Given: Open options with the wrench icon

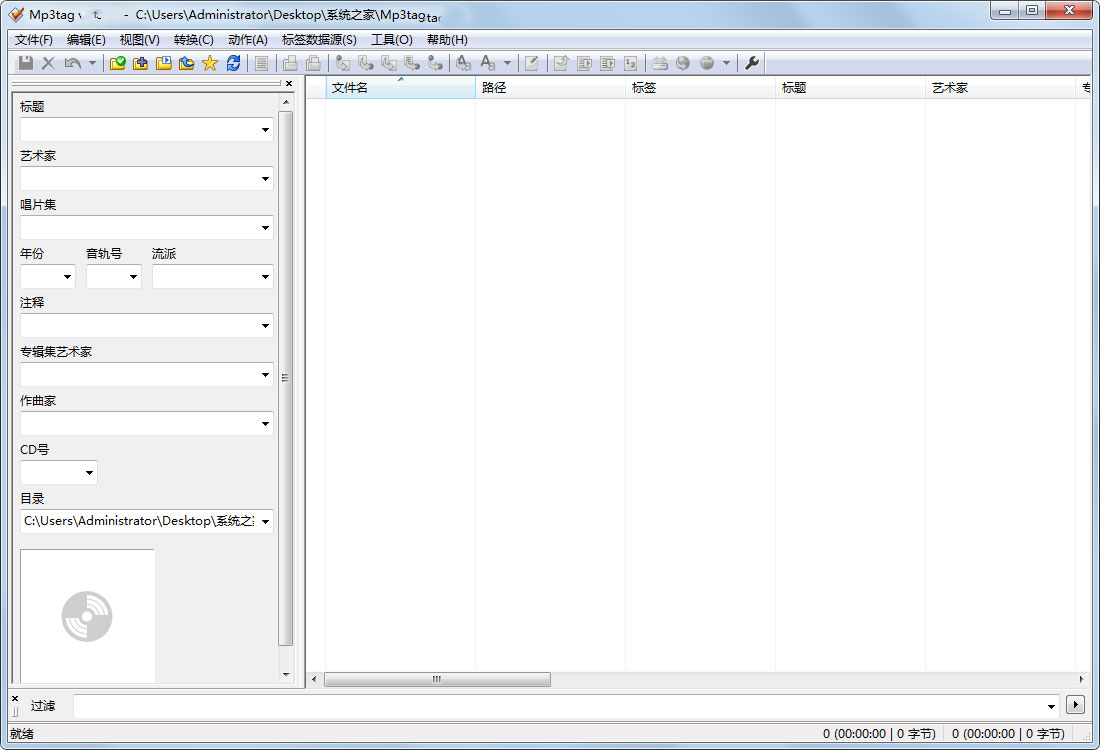Looking at the screenshot, I should (x=752, y=63).
